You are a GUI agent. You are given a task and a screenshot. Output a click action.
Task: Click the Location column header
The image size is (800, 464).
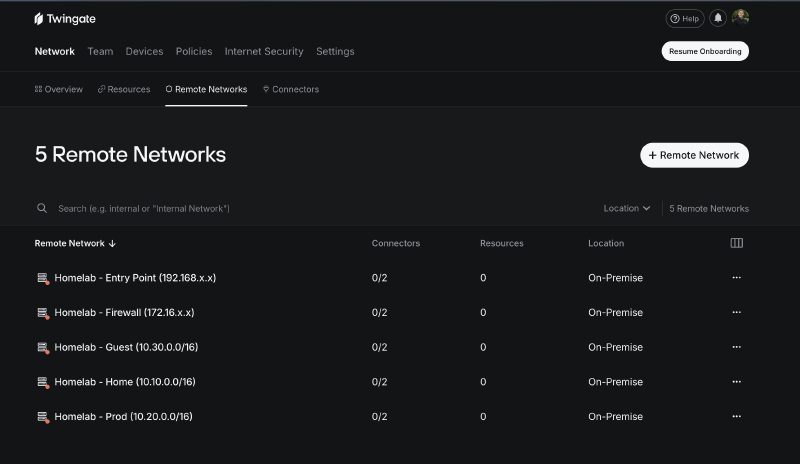pyautogui.click(x=606, y=243)
